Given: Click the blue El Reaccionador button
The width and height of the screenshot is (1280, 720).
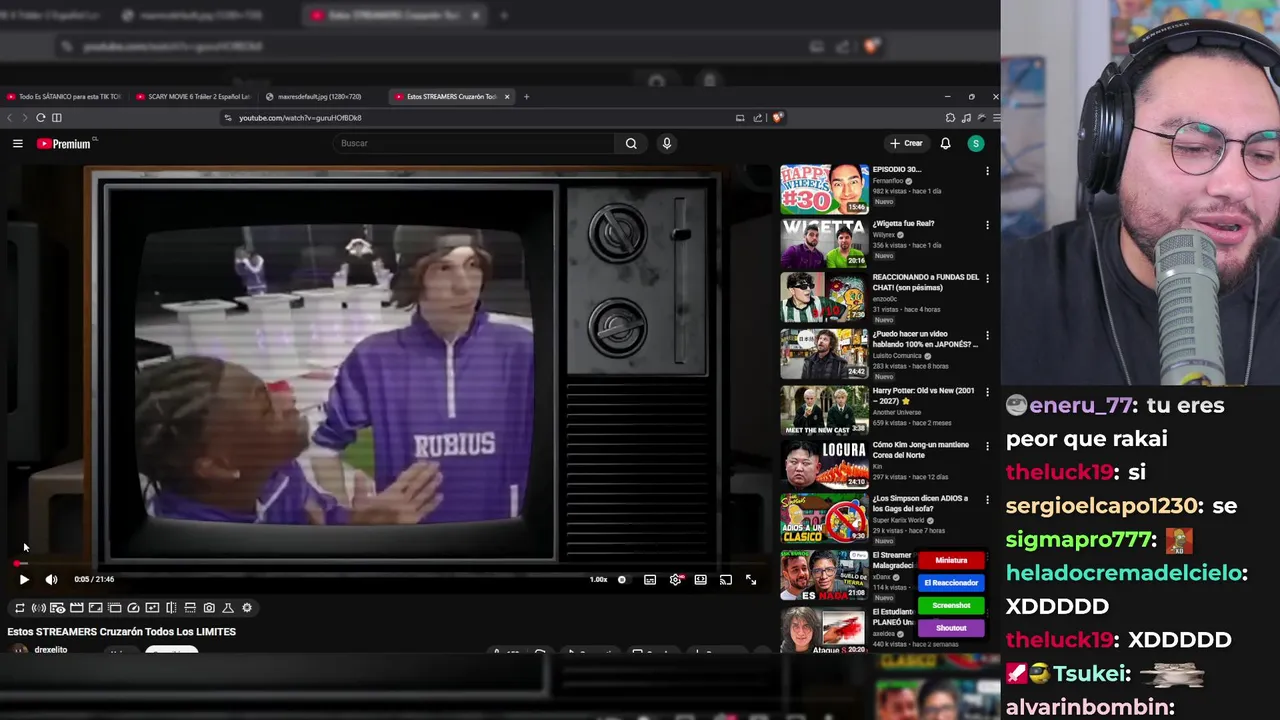Looking at the screenshot, I should tap(951, 583).
